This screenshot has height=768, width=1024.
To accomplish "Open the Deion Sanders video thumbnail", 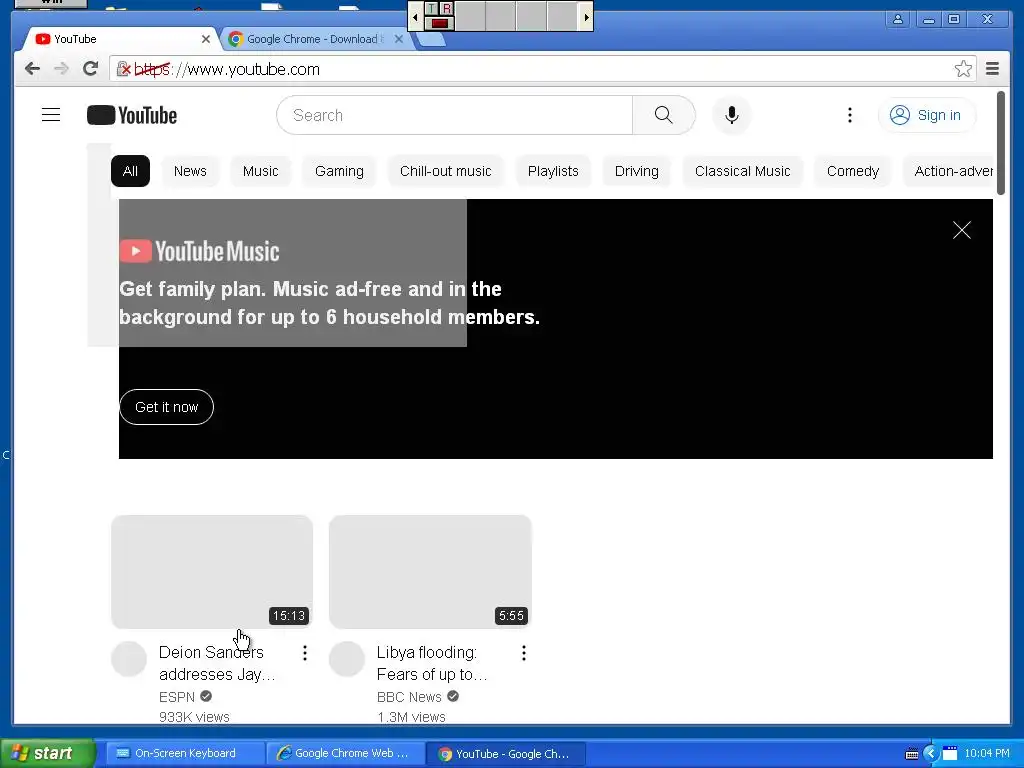I will coord(212,571).
